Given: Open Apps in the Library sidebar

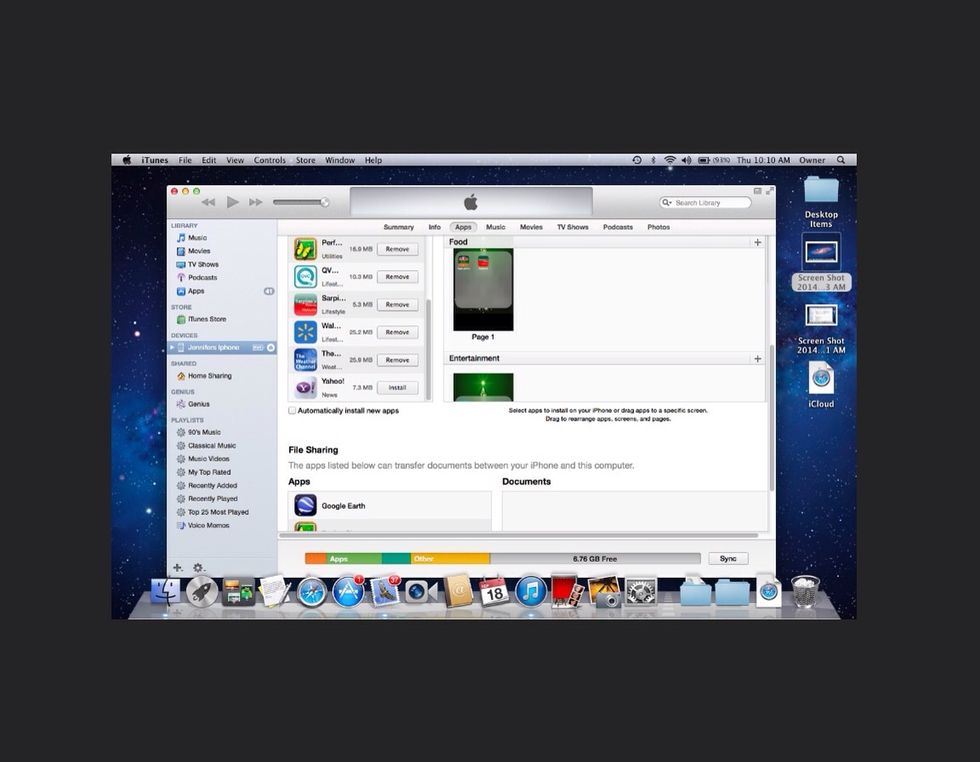Looking at the screenshot, I should point(196,291).
